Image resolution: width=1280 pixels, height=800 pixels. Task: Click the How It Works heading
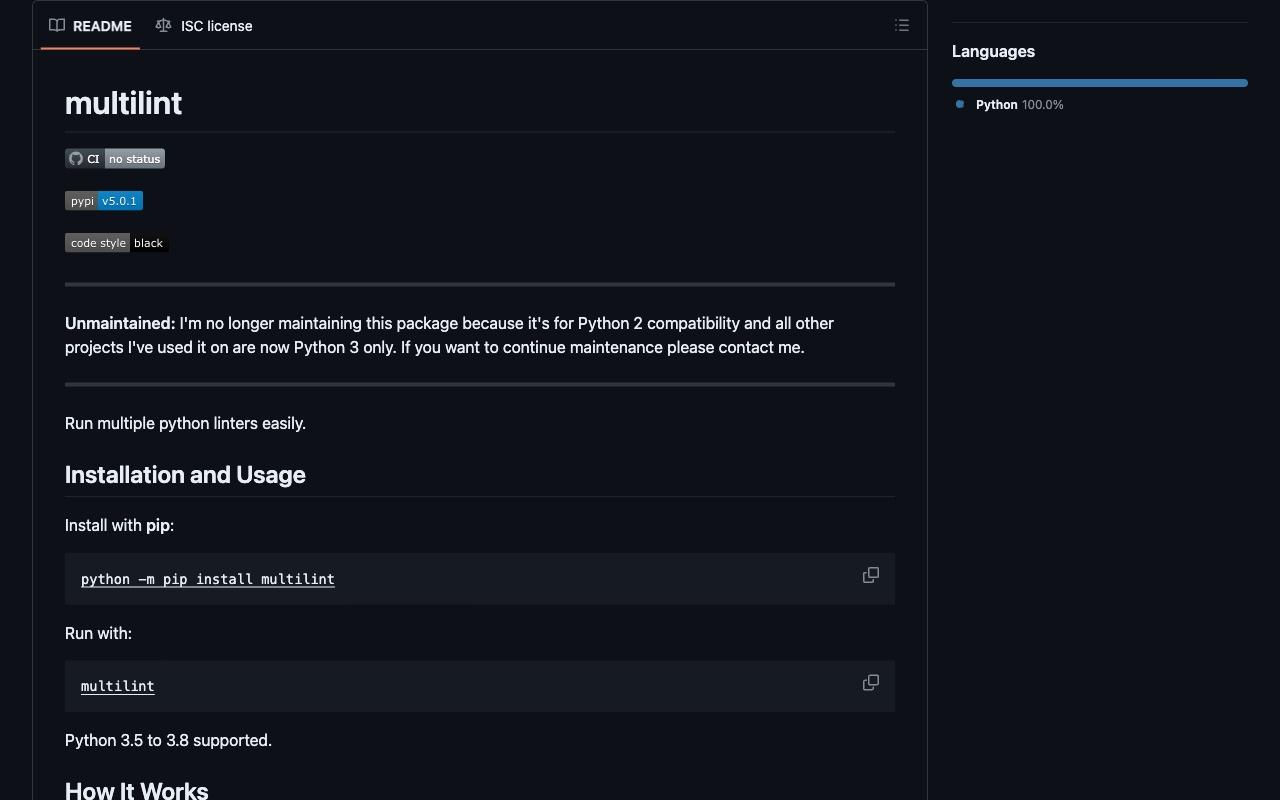tap(137, 790)
